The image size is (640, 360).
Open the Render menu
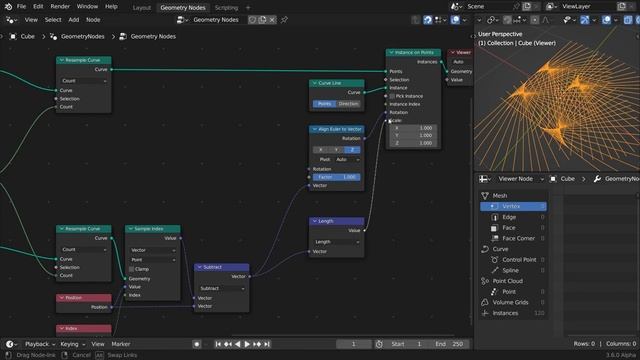[60, 7]
